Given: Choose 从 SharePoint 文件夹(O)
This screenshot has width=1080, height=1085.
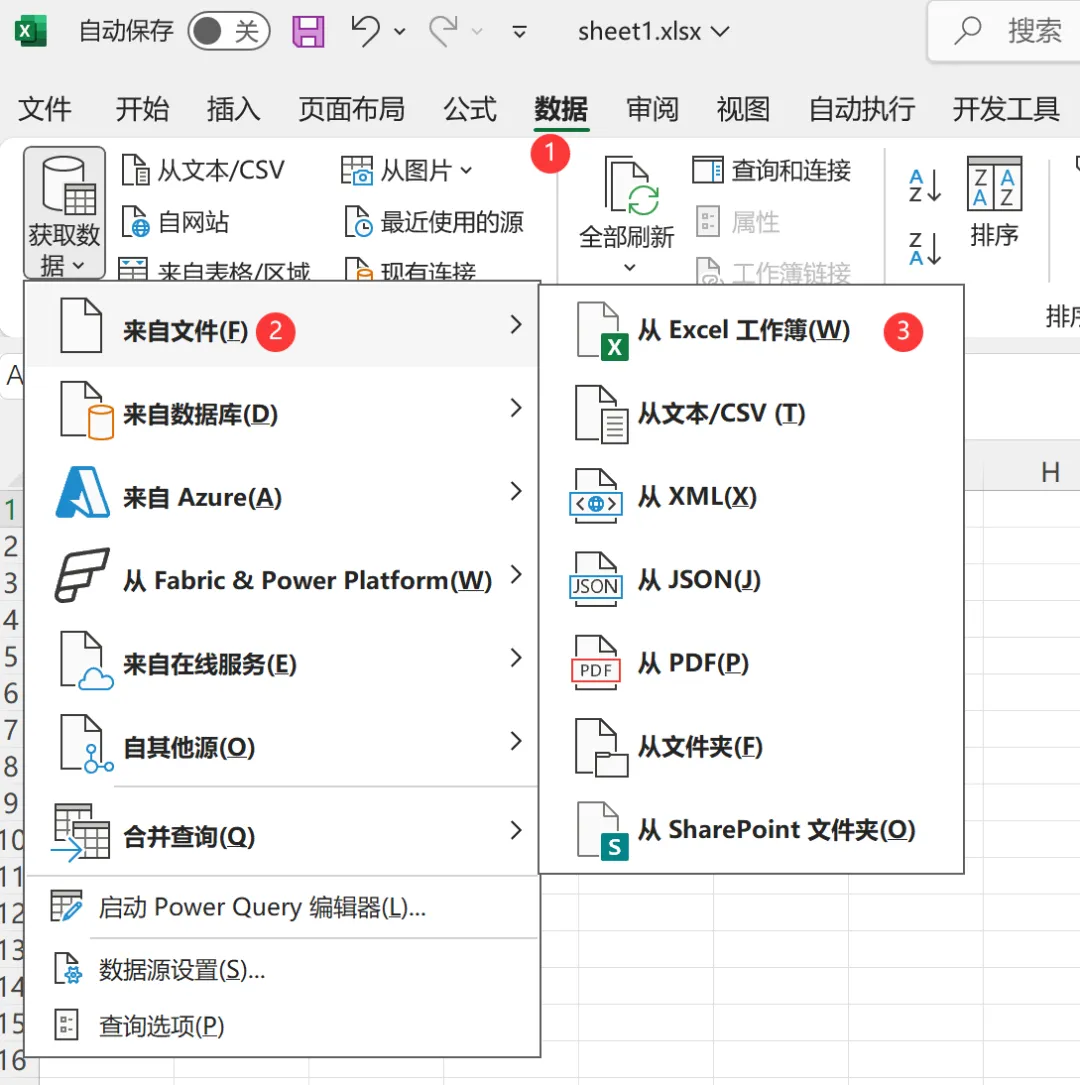Looking at the screenshot, I should [x=751, y=830].
